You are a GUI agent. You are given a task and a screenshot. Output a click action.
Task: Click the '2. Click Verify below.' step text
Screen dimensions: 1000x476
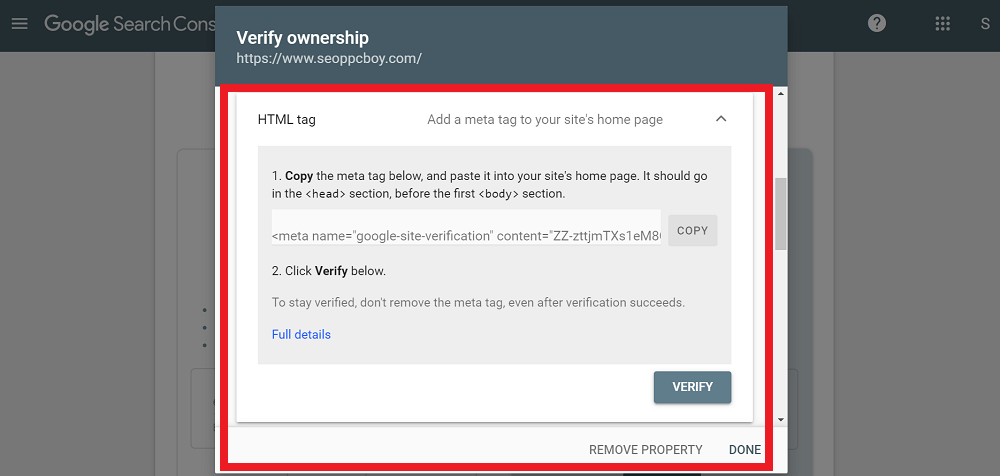[x=329, y=271]
